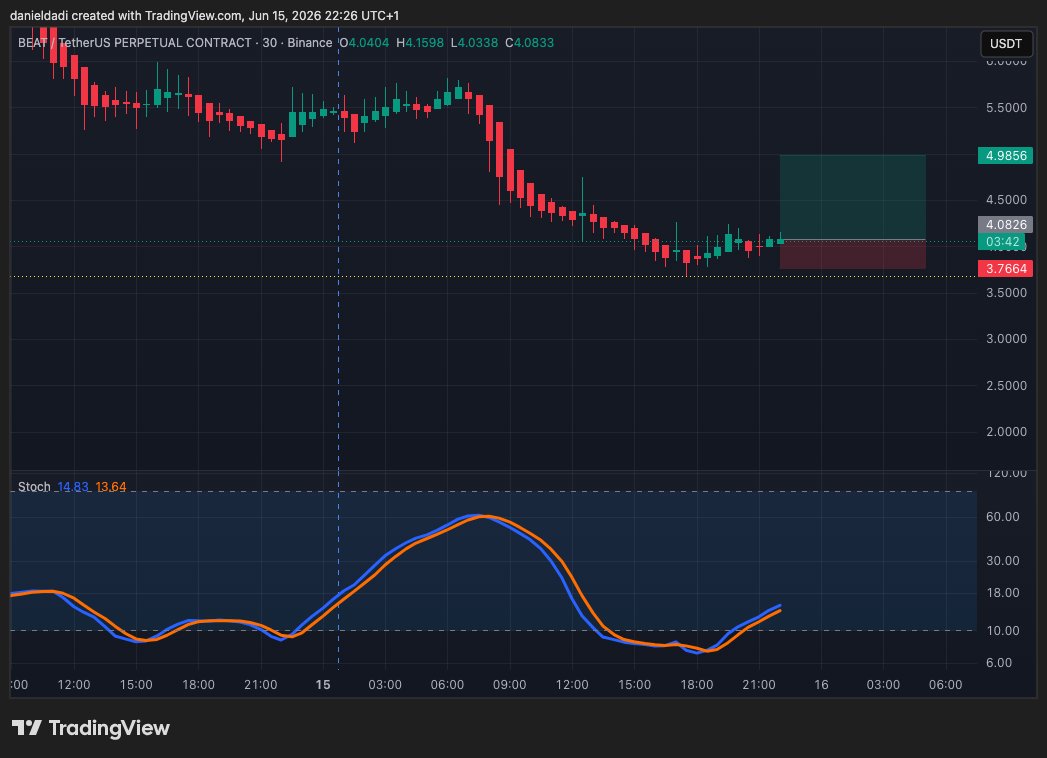This screenshot has width=1047, height=758.
Task: Click the bold 15 date label on time axis
Action: pos(323,685)
